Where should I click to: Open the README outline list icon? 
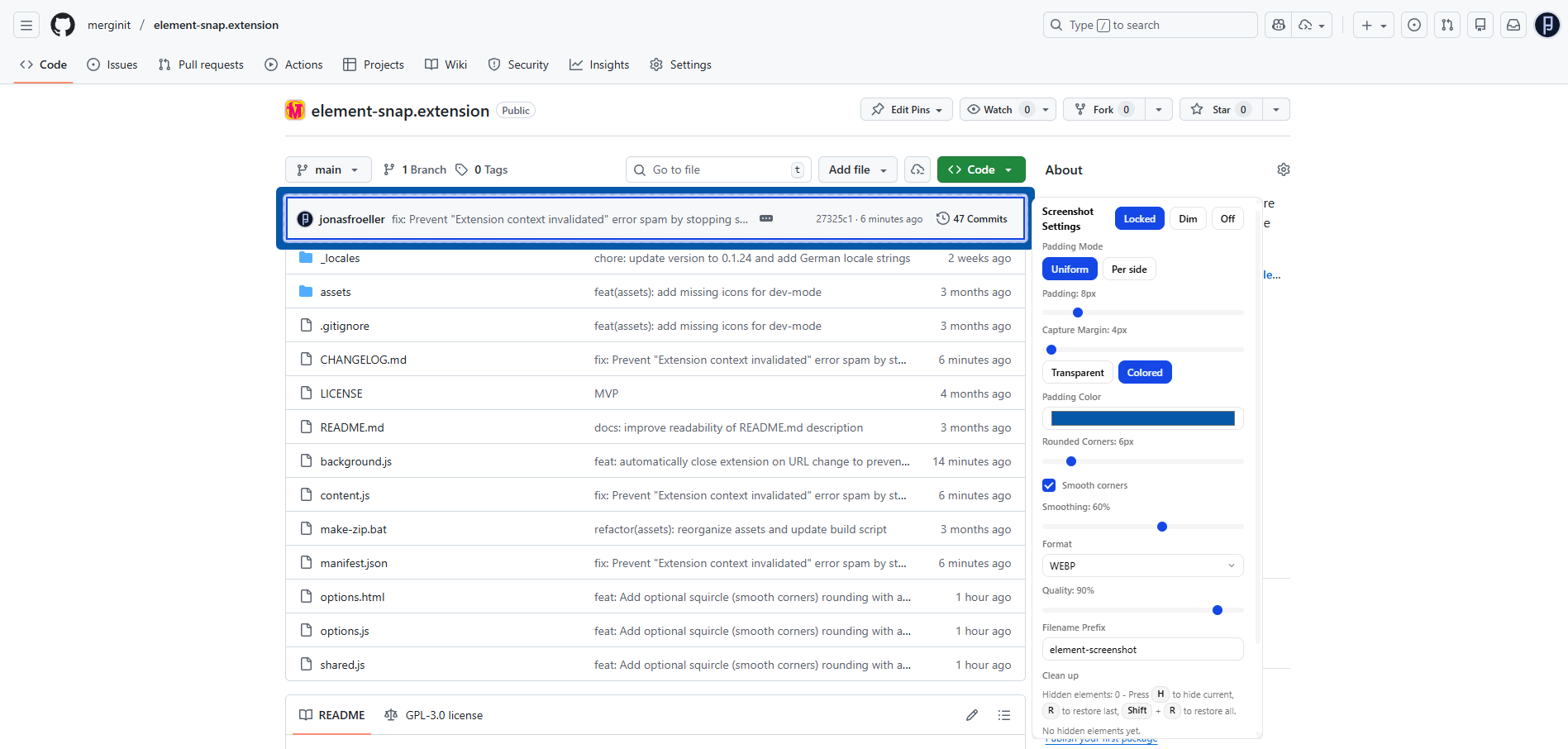(1004, 714)
